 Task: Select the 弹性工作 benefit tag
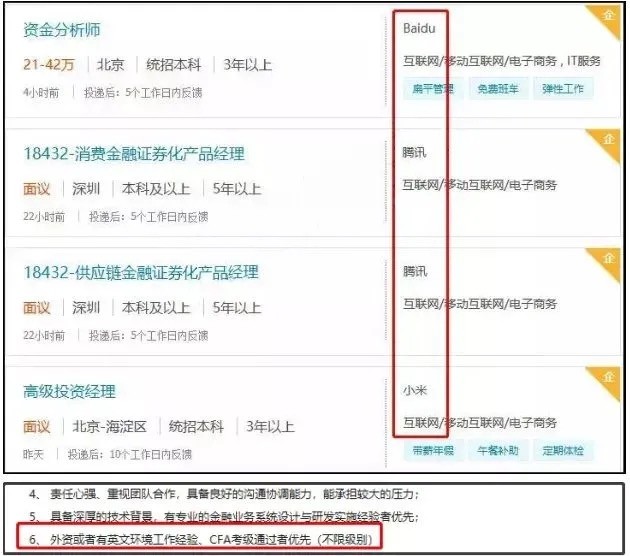562,89
